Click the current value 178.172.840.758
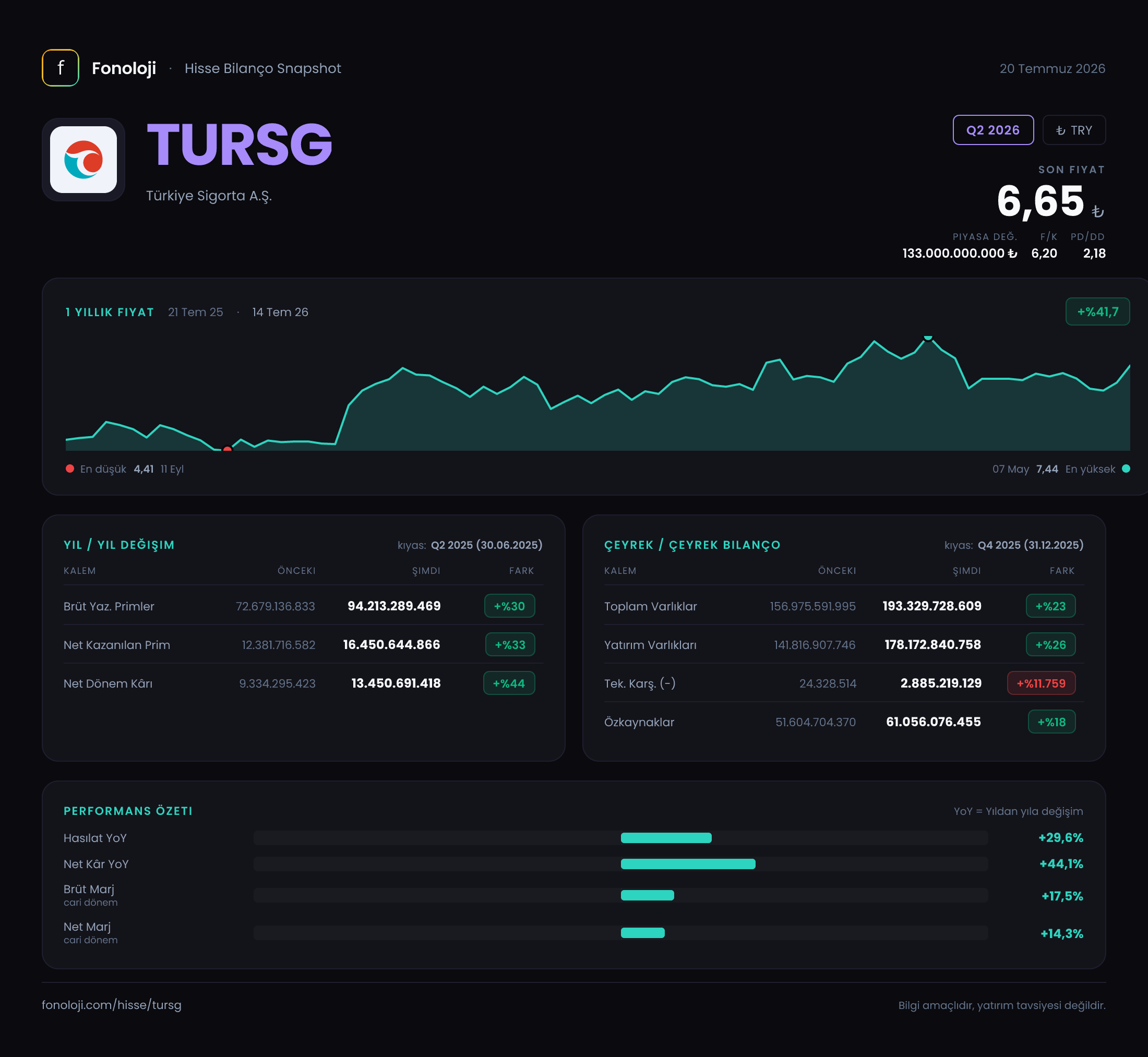 click(x=933, y=645)
